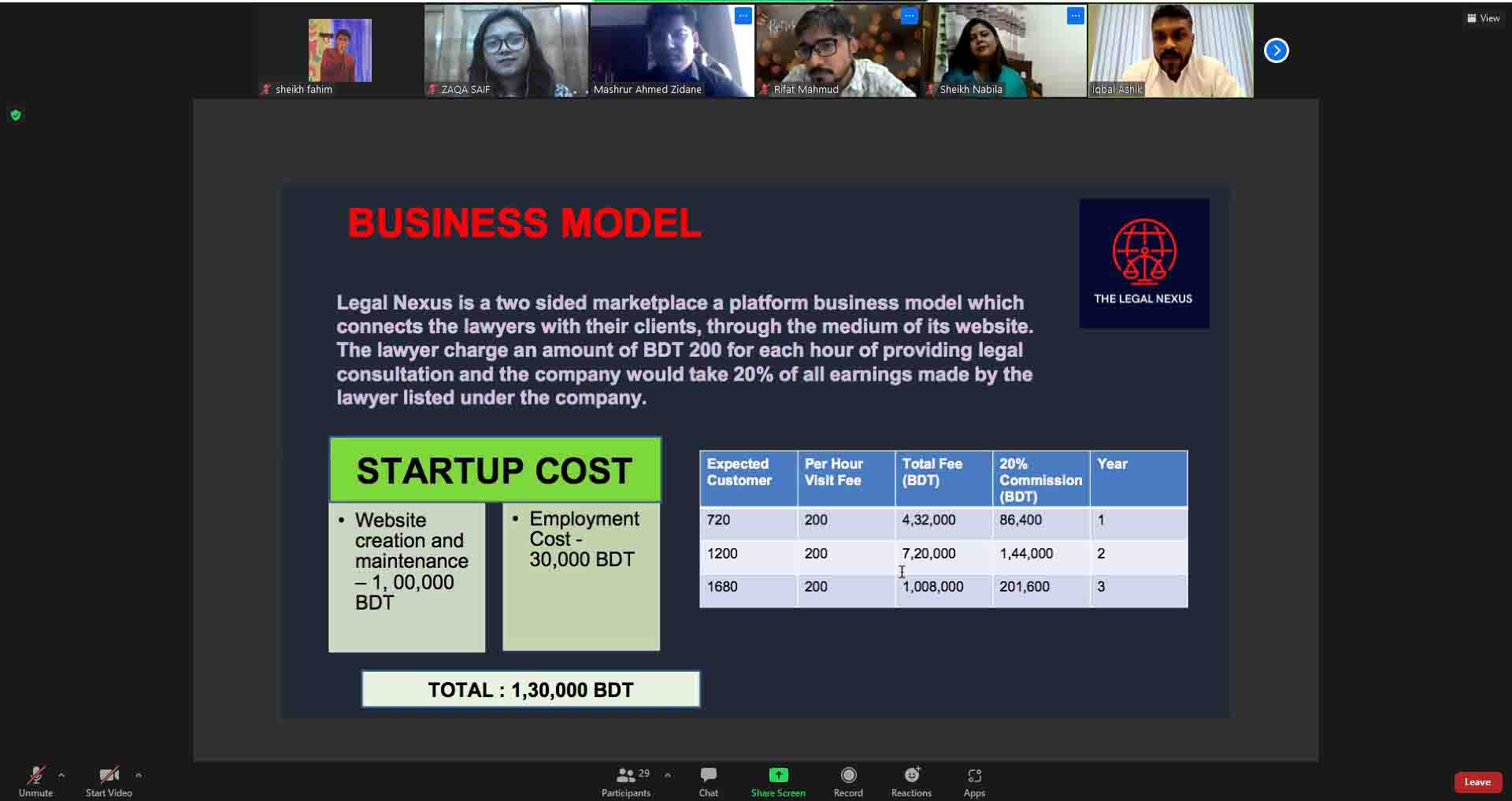Screen dimensions: 1512x801
Task: Click the Year column header
Action: coord(1139,479)
